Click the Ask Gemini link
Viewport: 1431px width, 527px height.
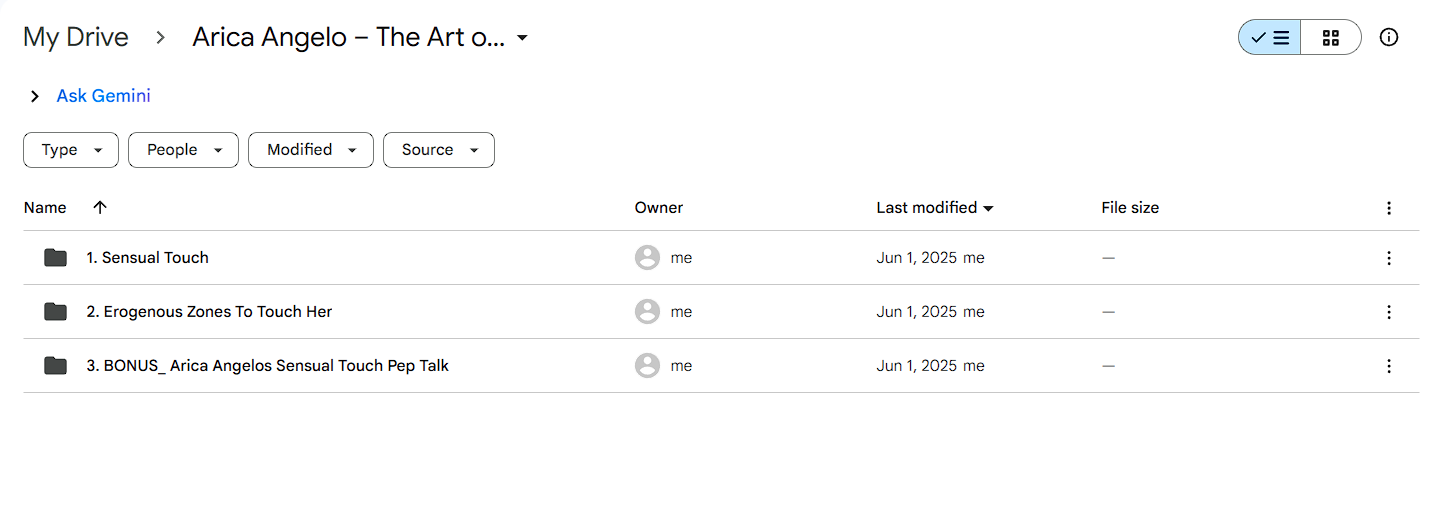(x=104, y=96)
